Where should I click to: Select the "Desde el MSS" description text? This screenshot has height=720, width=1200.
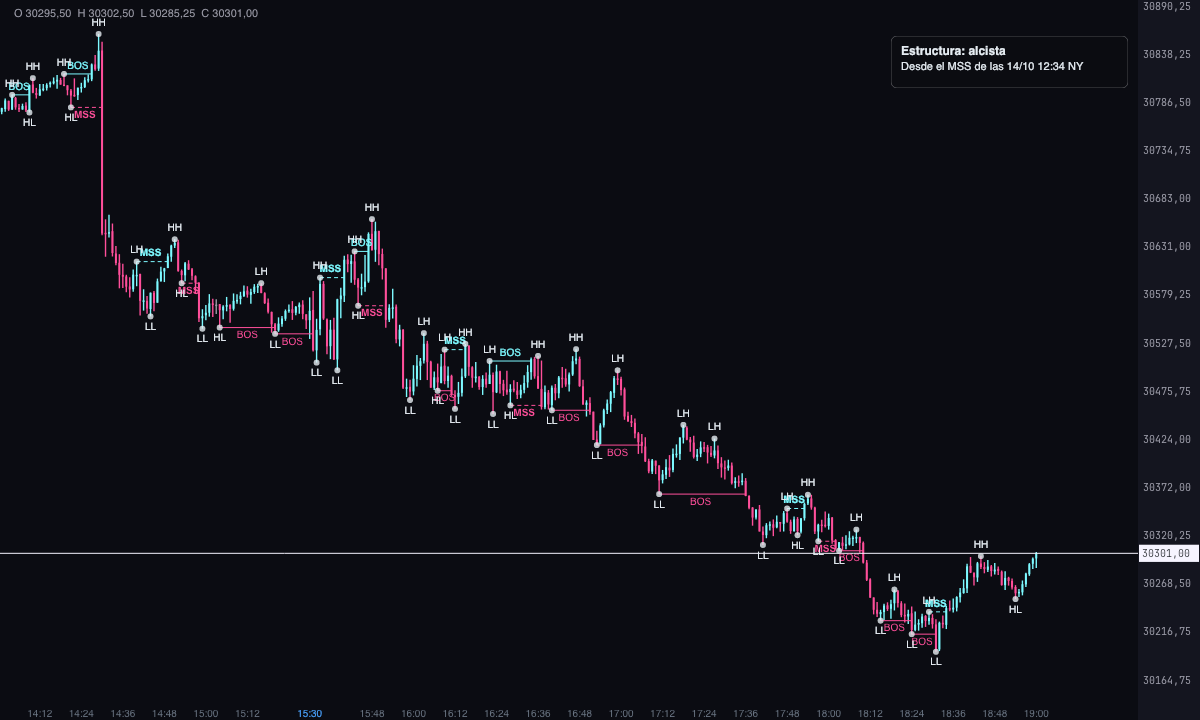click(992, 67)
